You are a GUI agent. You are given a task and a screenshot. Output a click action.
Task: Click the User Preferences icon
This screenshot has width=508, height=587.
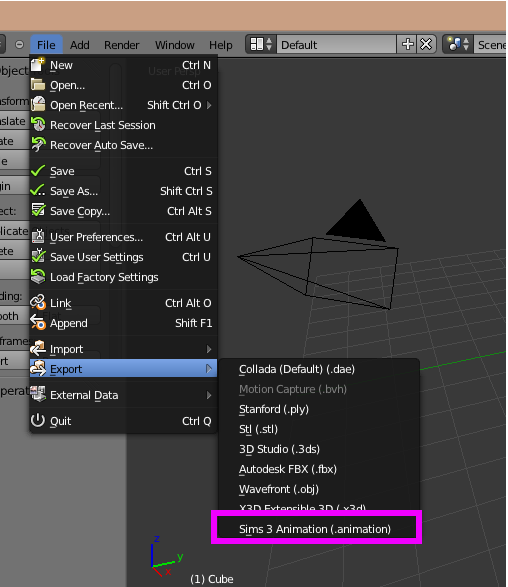point(38,237)
